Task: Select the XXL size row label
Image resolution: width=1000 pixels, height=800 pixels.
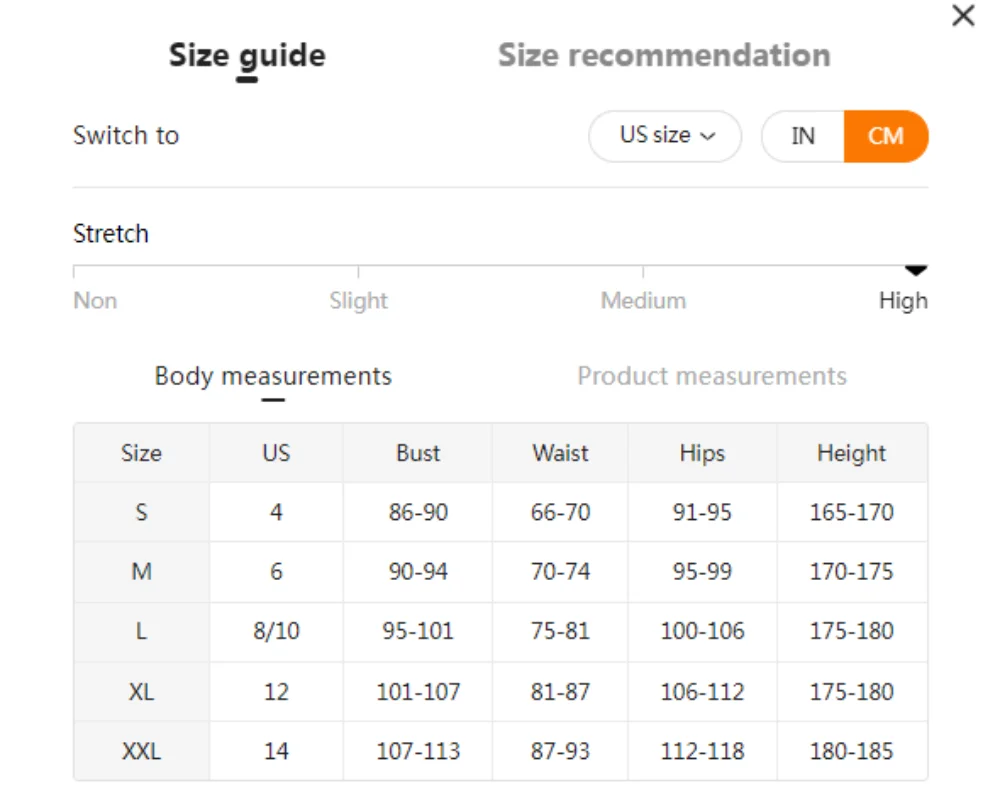Action: click(x=142, y=751)
